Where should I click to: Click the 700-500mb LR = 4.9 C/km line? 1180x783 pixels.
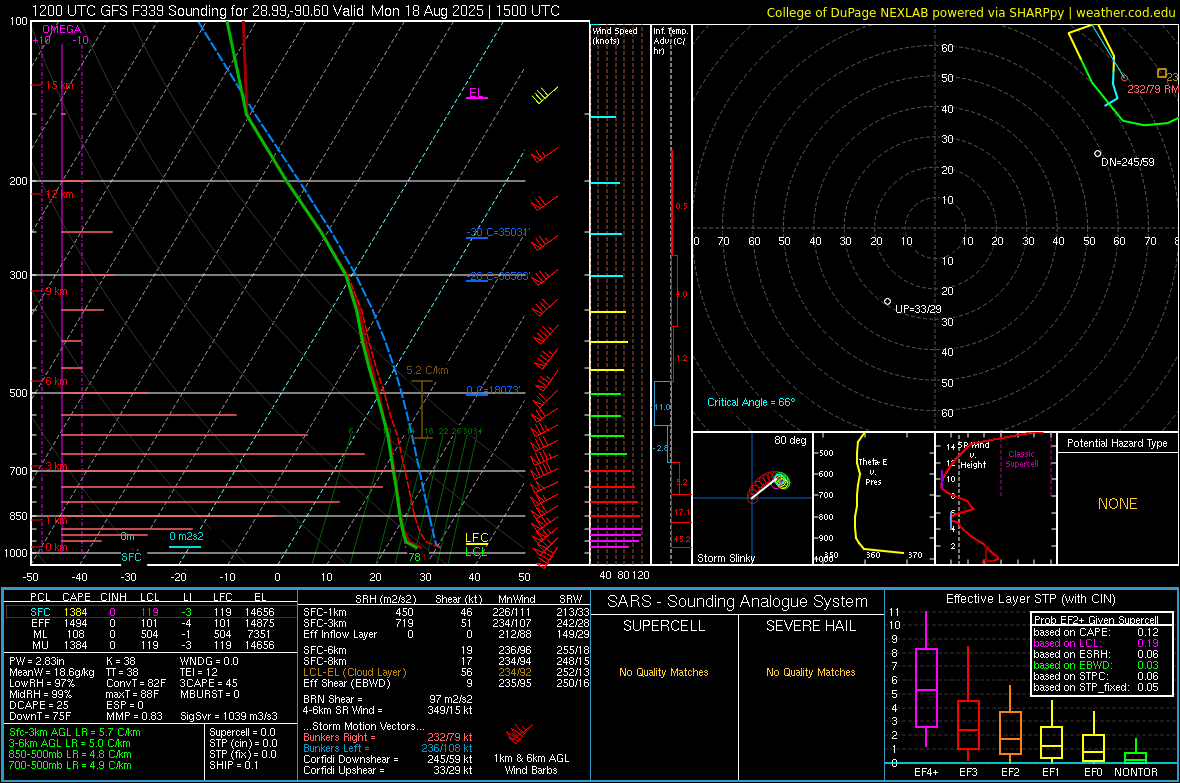tap(70, 765)
